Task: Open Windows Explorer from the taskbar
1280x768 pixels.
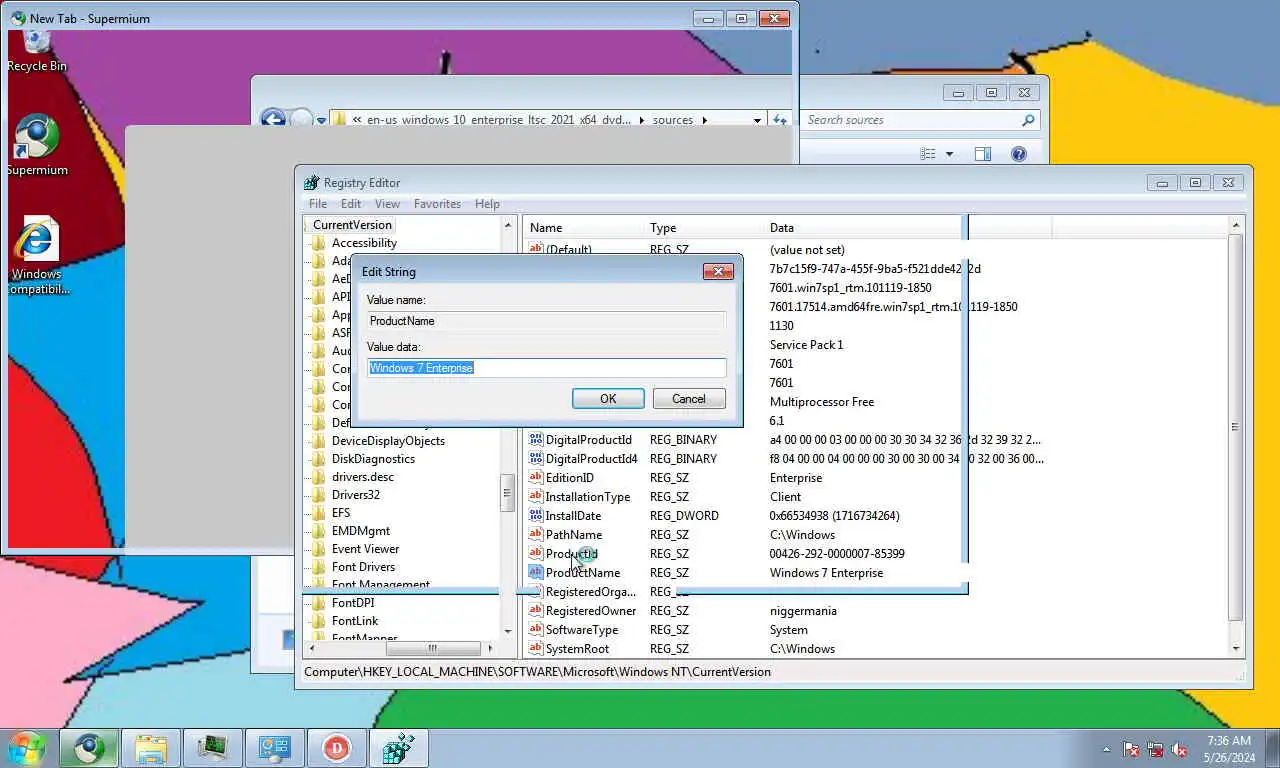Action: click(151, 748)
